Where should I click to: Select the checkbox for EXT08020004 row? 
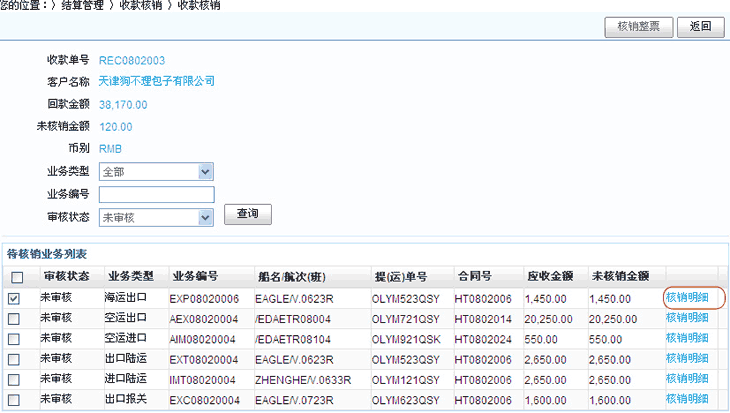(x=15, y=358)
